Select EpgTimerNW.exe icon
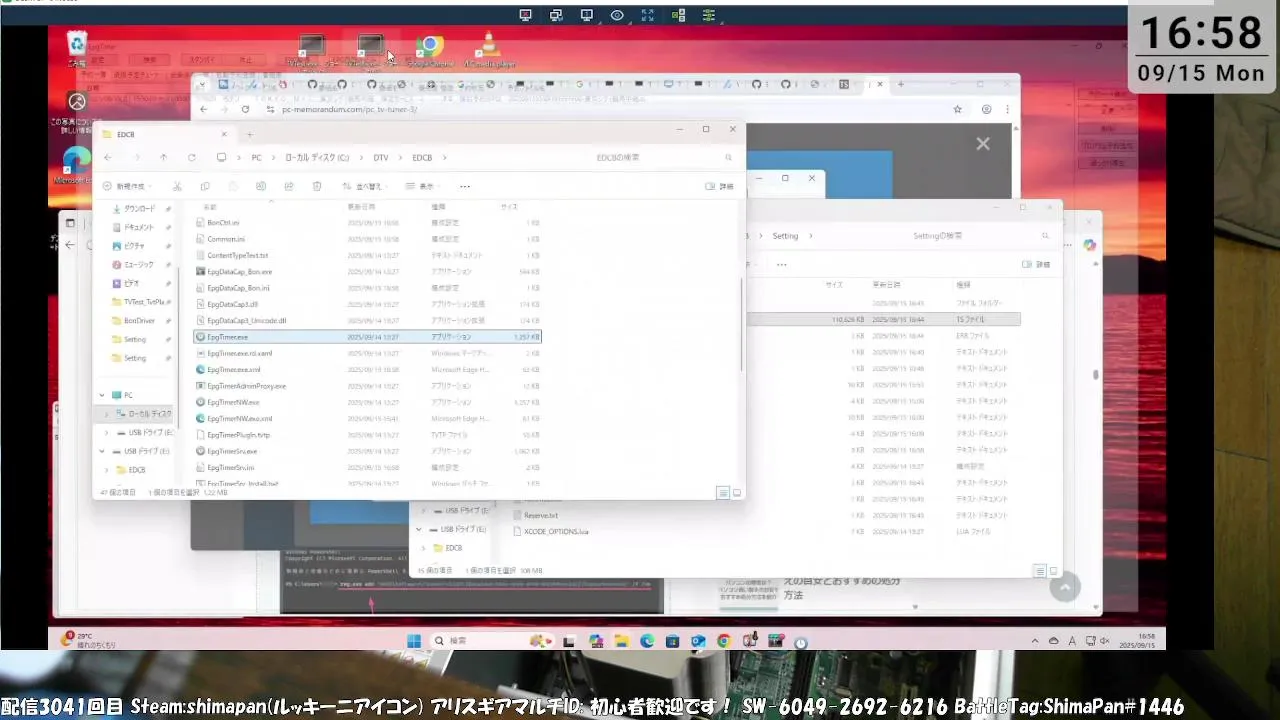Screen dimensions: 1280x720 click(x=200, y=402)
